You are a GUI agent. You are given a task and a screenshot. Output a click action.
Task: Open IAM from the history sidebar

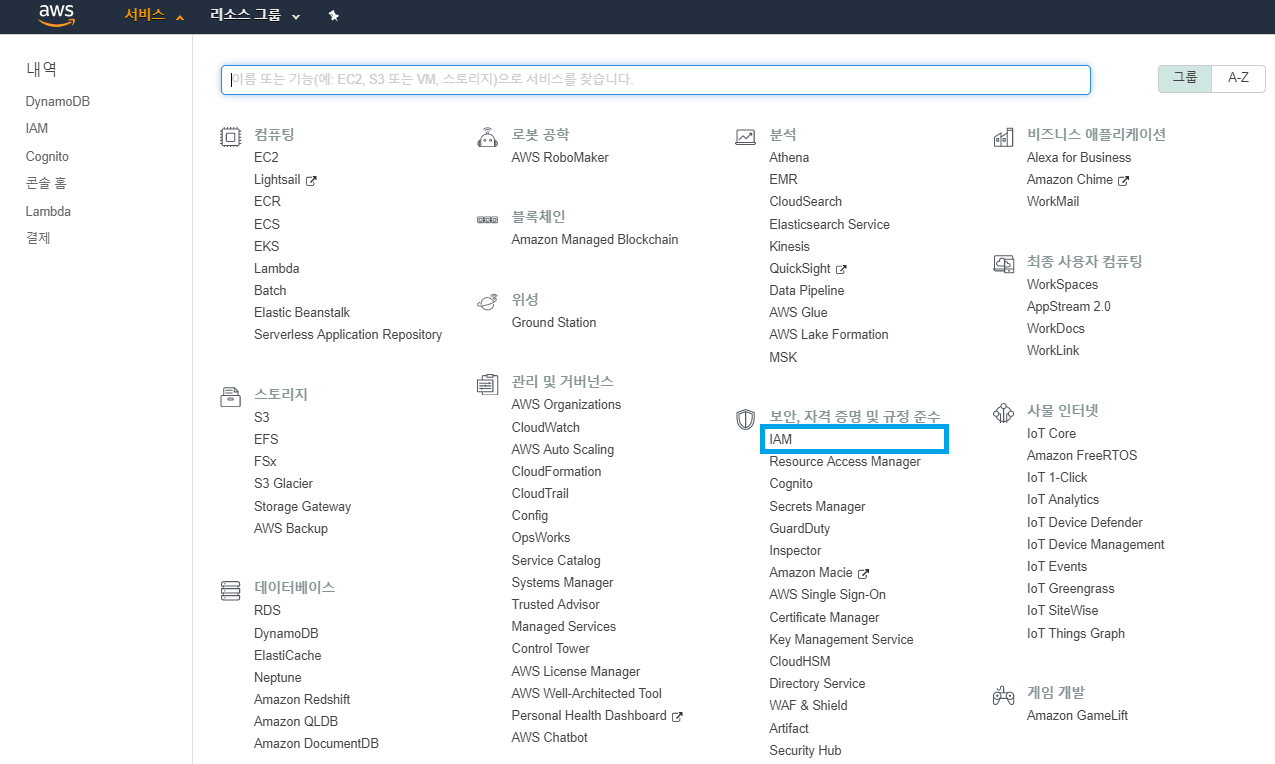(x=37, y=129)
